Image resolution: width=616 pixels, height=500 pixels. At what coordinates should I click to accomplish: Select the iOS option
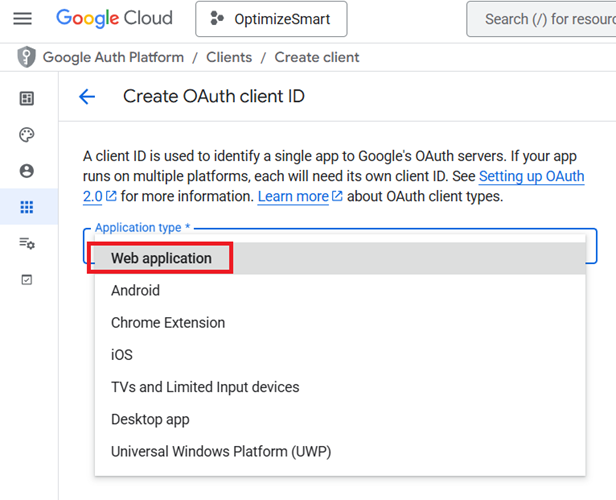pos(122,355)
